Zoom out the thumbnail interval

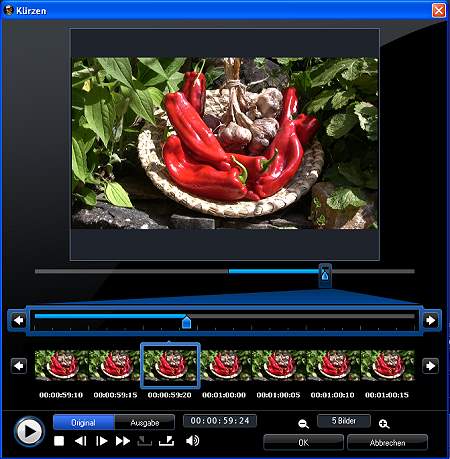tap(303, 424)
